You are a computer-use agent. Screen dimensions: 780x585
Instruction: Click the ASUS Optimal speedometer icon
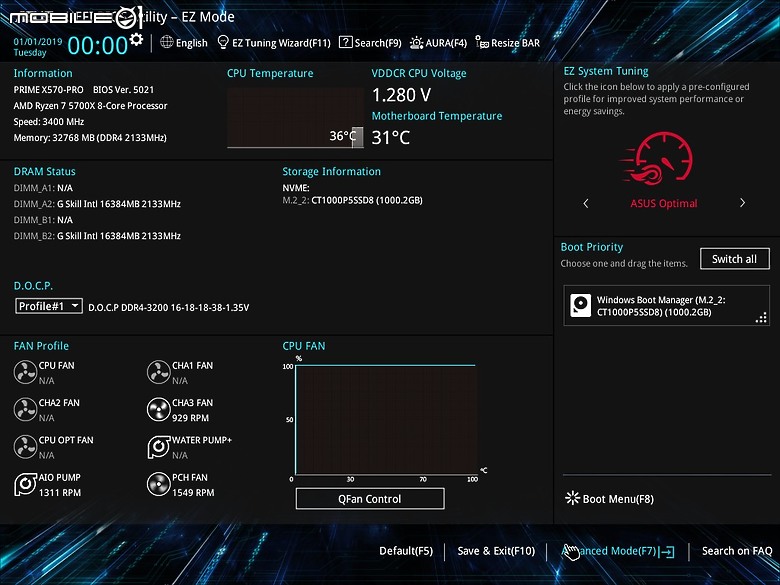click(x=658, y=159)
